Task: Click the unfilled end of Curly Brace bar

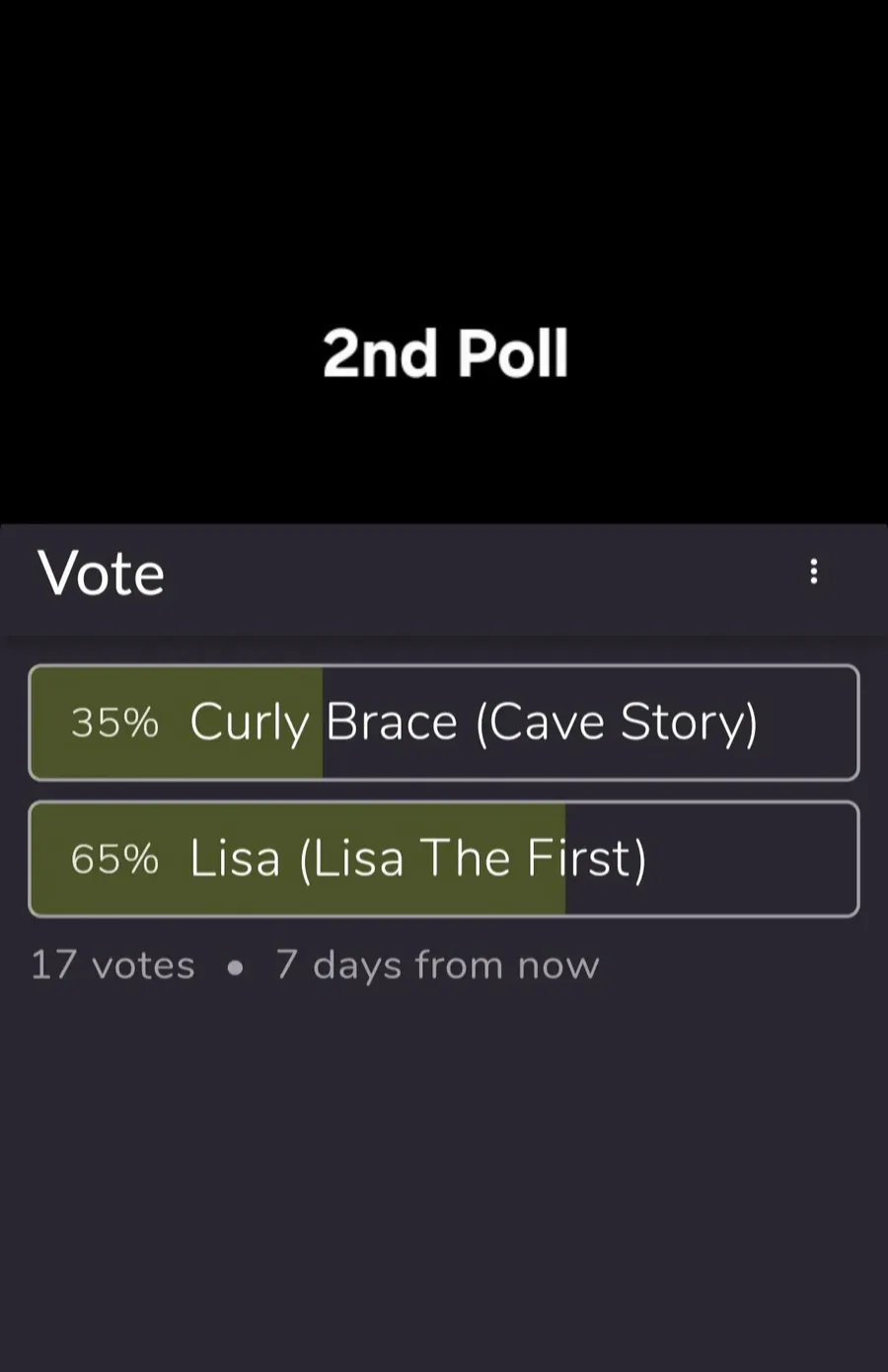Action: tap(809, 723)
